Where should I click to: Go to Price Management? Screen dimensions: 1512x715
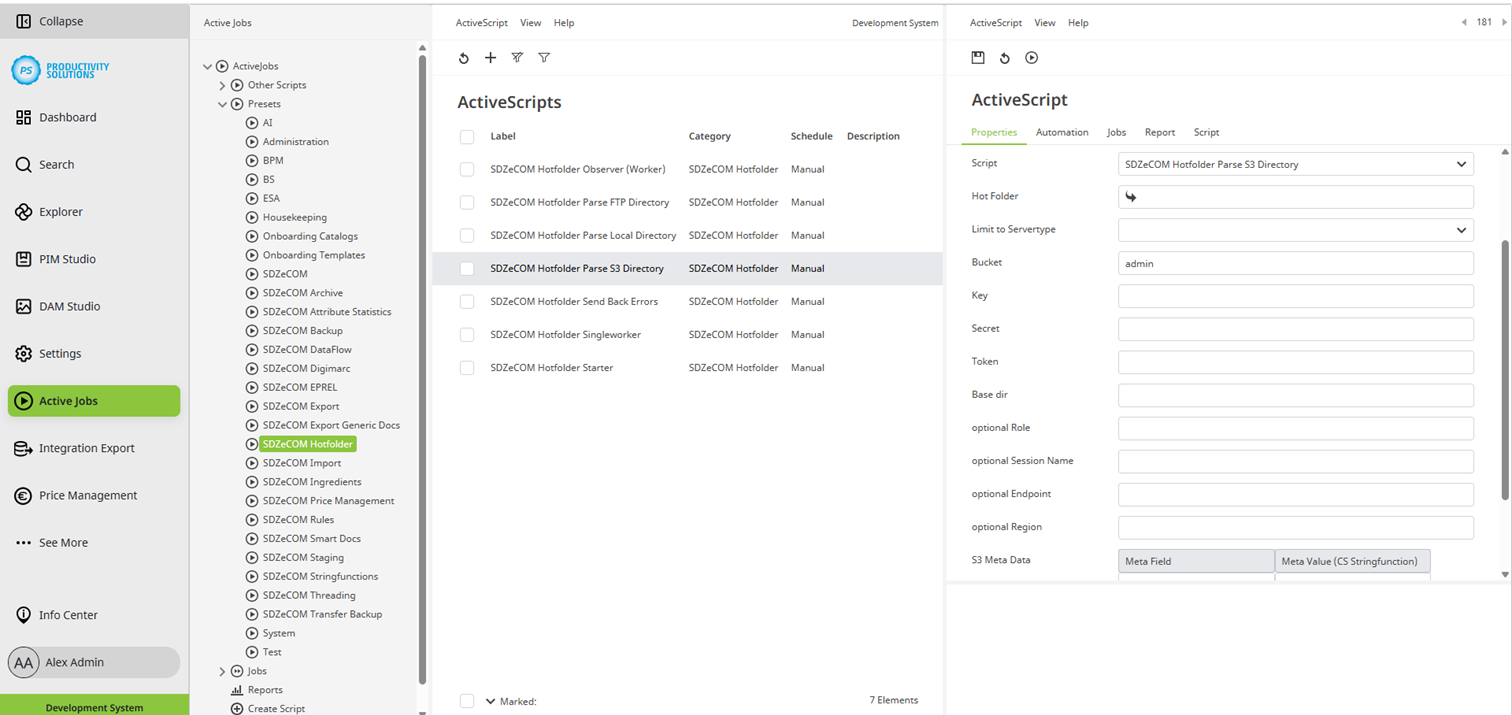(x=88, y=495)
